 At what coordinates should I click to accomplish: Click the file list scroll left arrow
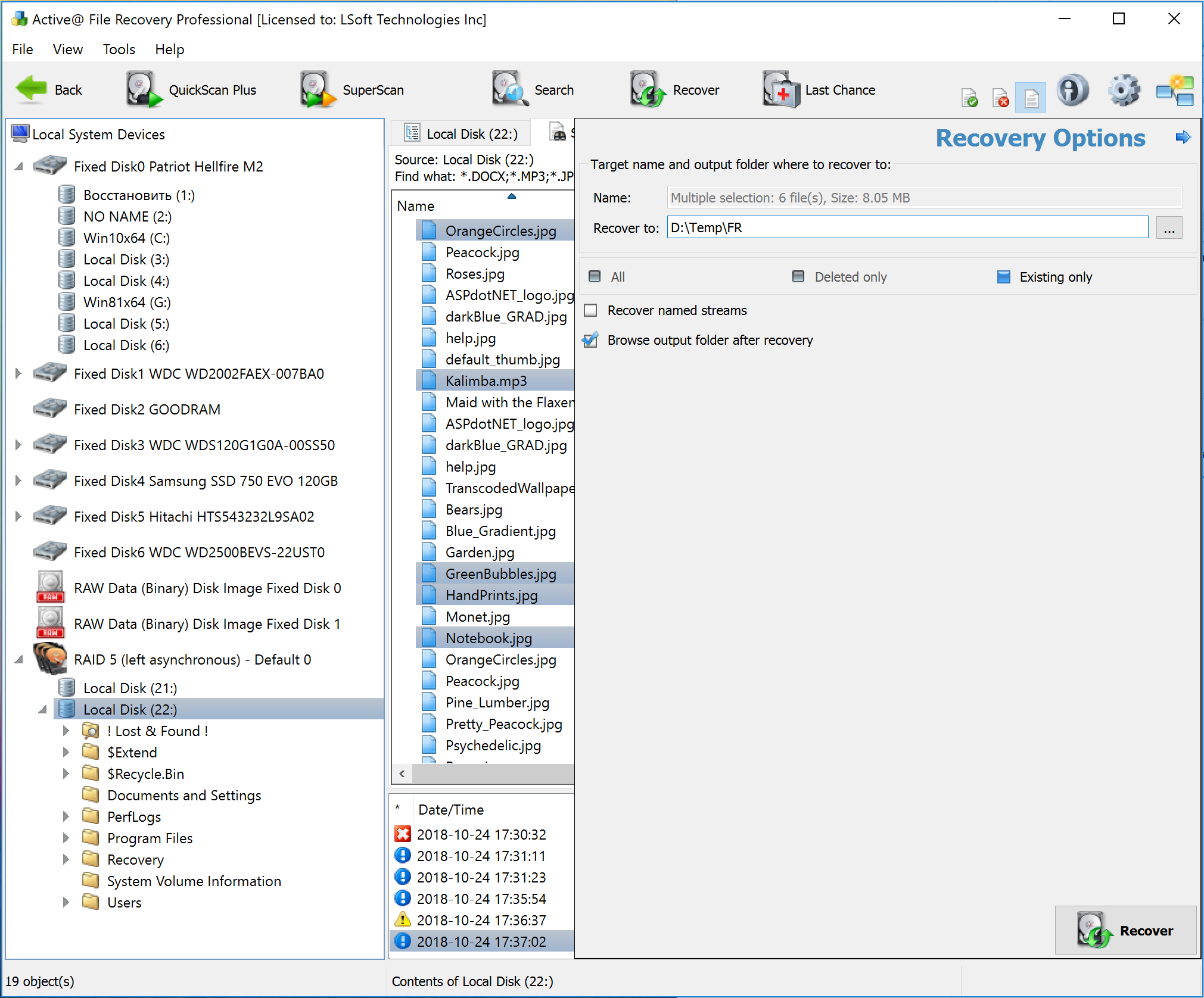(402, 774)
